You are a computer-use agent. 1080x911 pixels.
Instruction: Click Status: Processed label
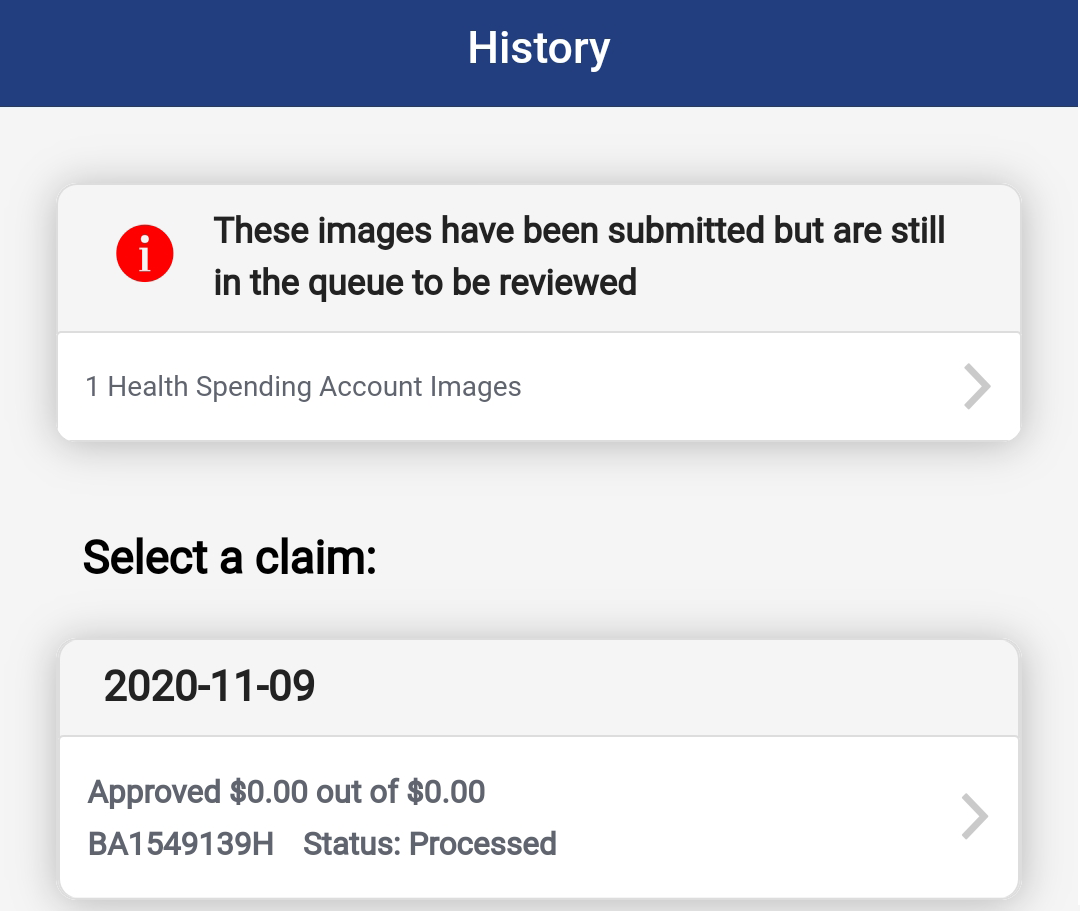(x=430, y=844)
